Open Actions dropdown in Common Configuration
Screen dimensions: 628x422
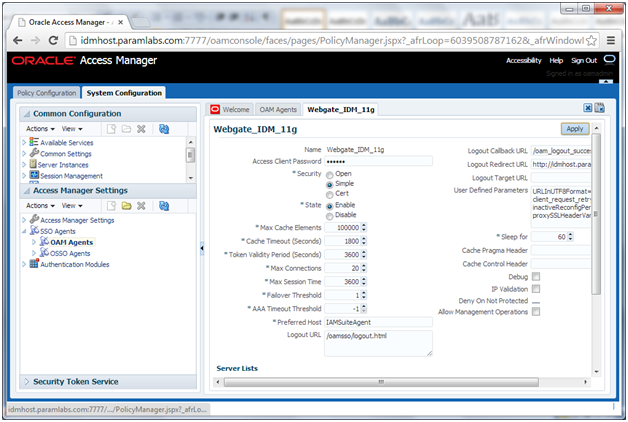[40, 129]
